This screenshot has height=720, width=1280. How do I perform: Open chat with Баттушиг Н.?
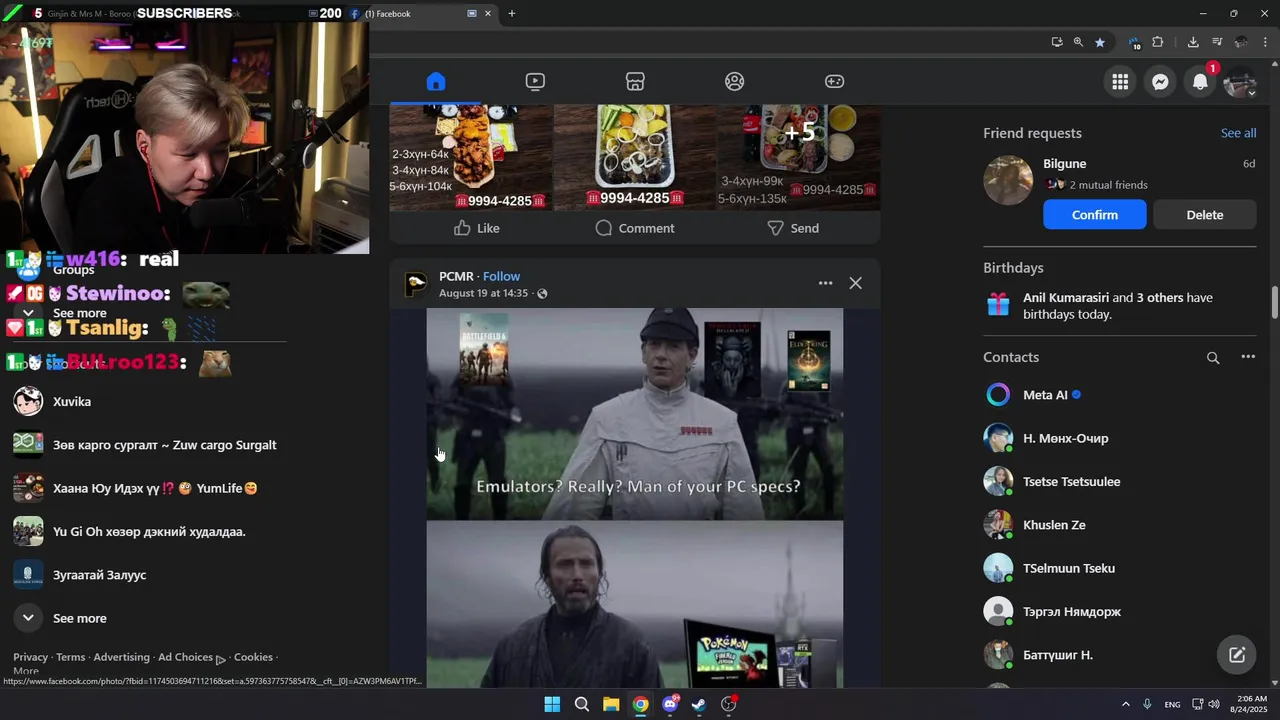point(1120,655)
